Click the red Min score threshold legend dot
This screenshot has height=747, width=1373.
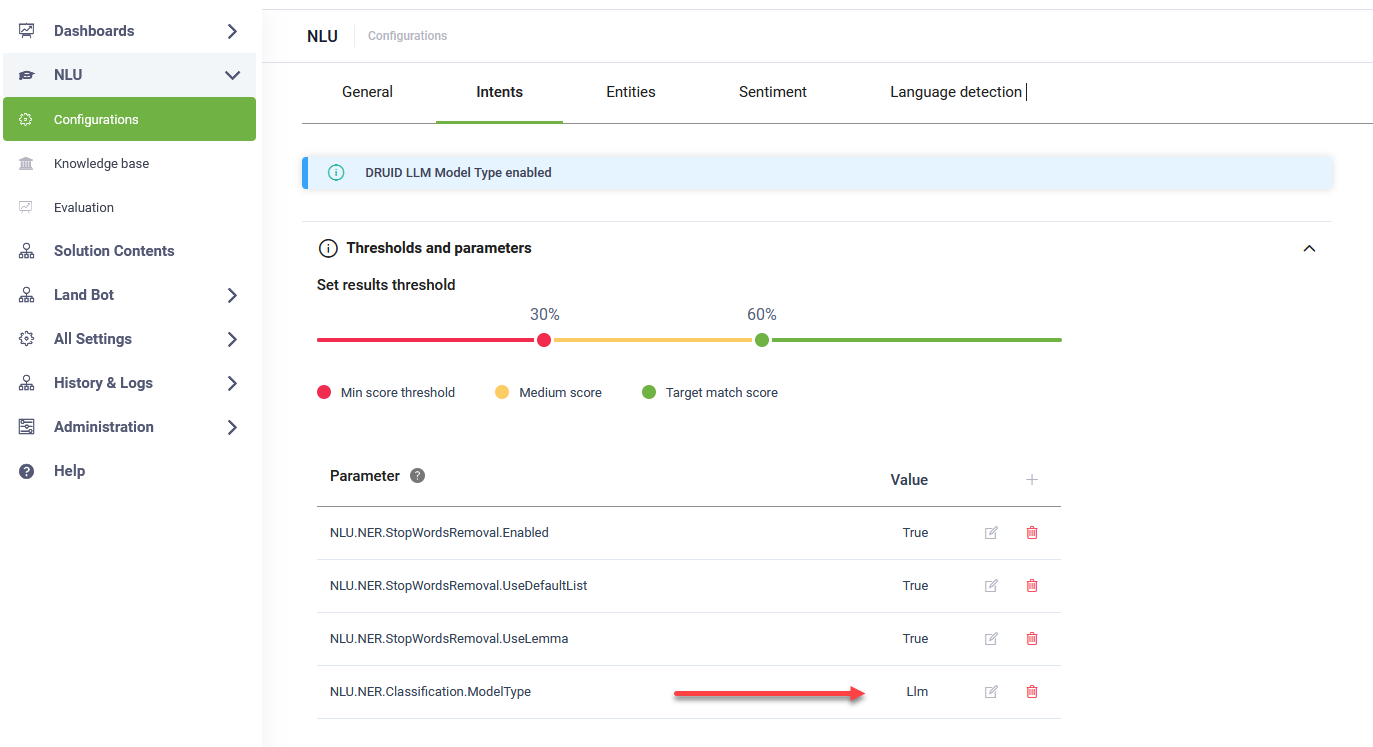324,393
